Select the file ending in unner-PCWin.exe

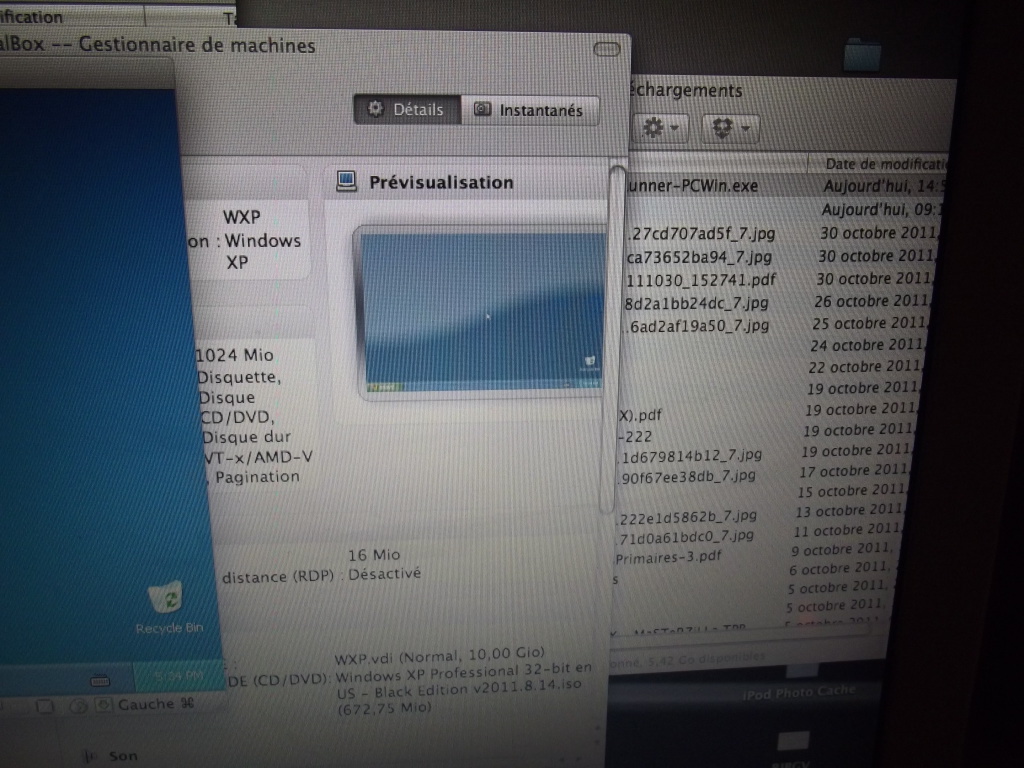tap(692, 186)
